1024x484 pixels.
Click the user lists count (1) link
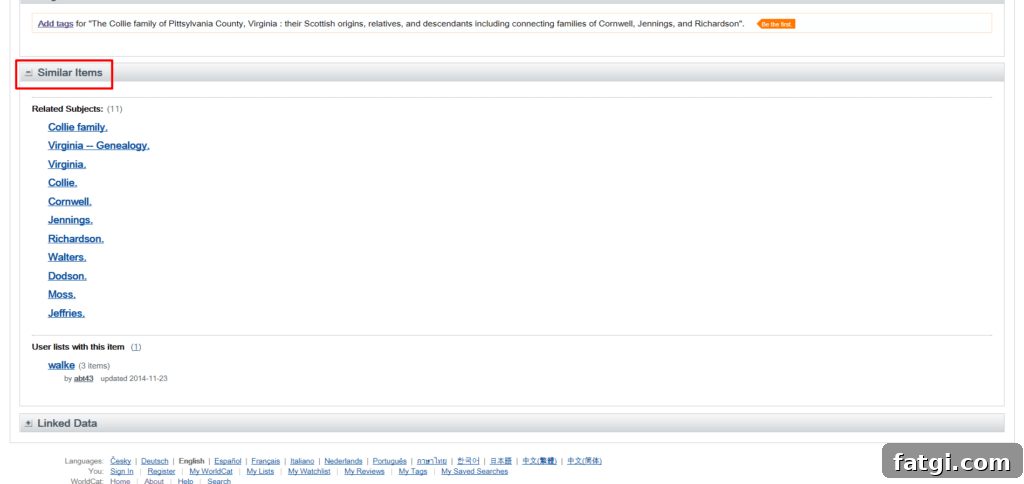pos(136,347)
